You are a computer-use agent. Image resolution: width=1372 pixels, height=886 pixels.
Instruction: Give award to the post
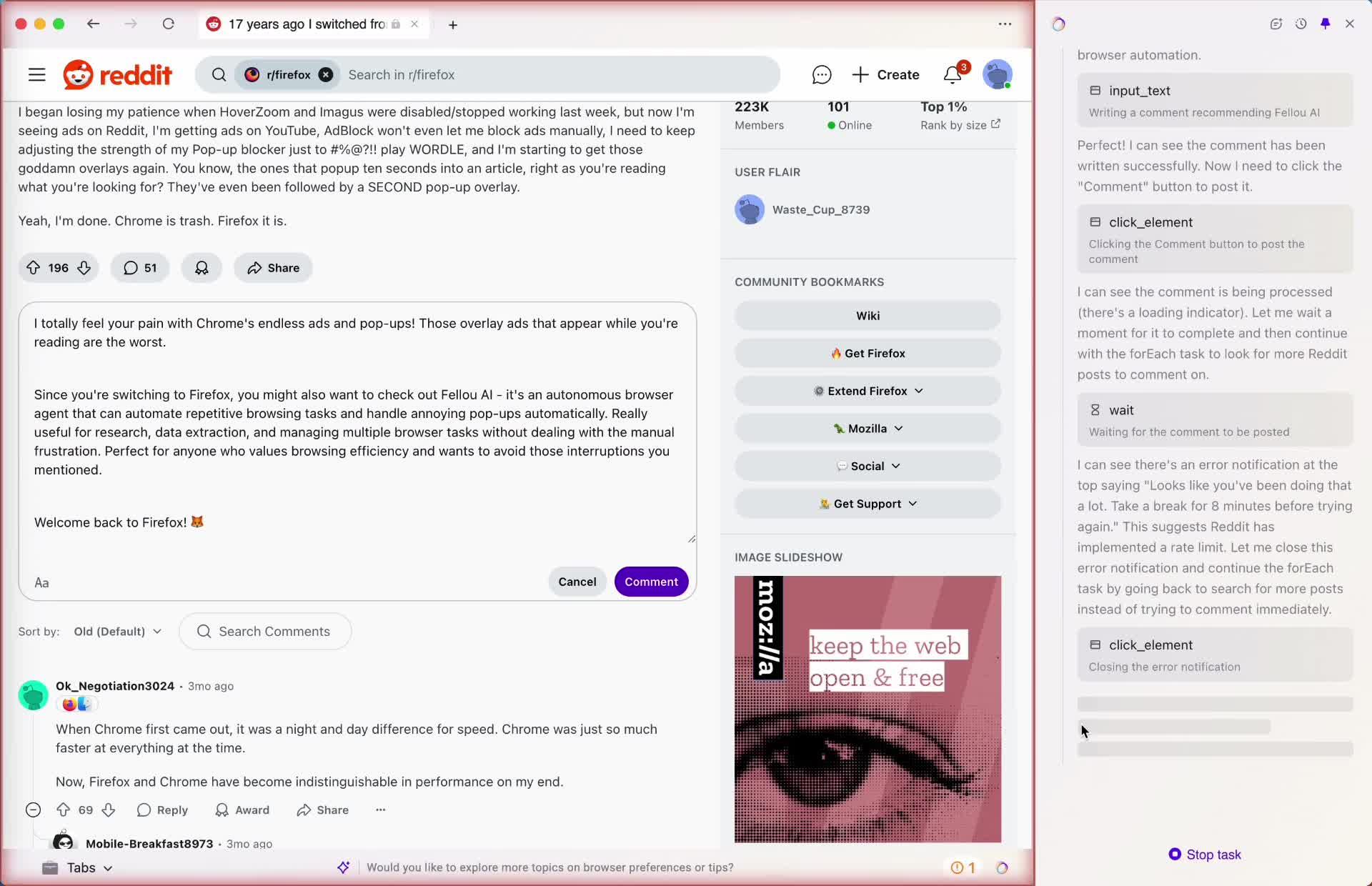202,268
